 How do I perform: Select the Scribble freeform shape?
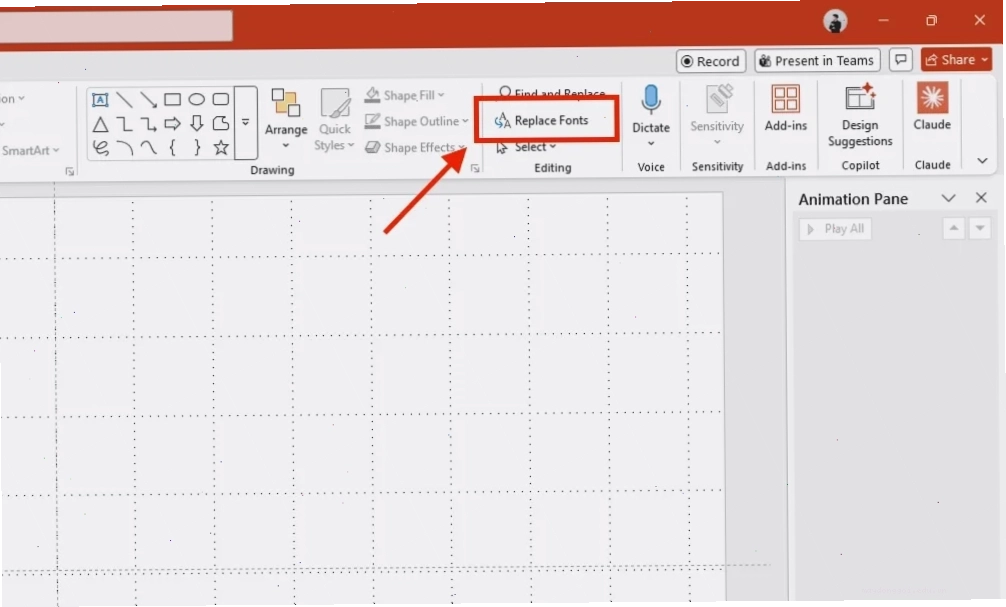click(x=100, y=148)
